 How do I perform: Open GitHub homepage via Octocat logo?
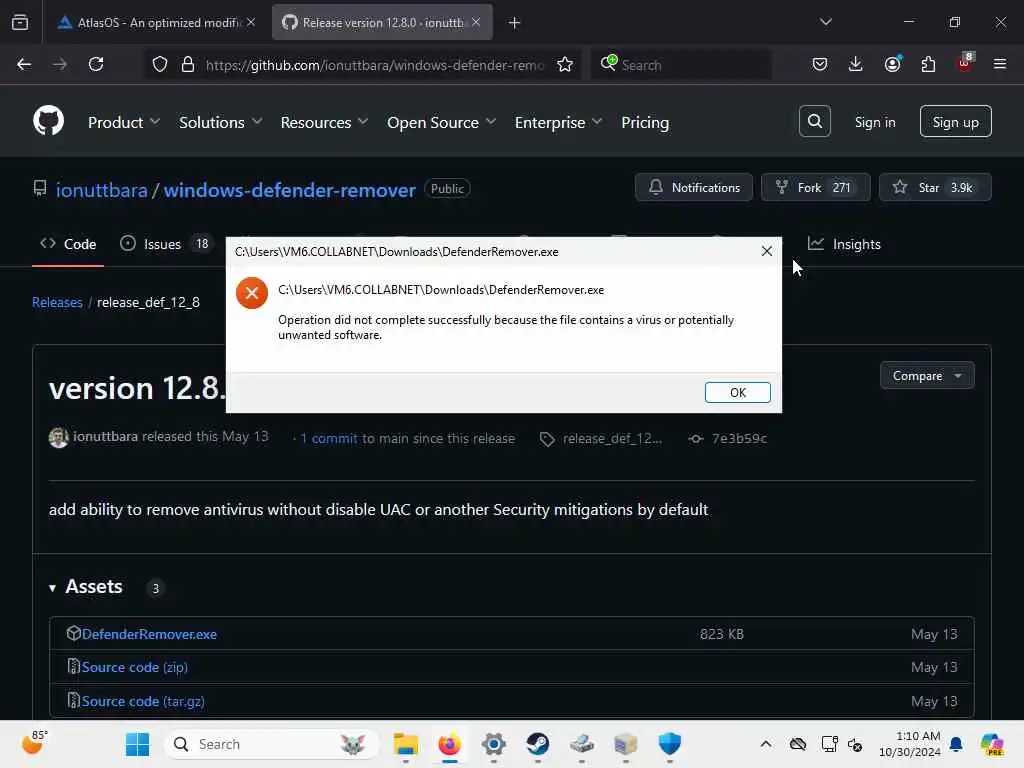[48, 121]
